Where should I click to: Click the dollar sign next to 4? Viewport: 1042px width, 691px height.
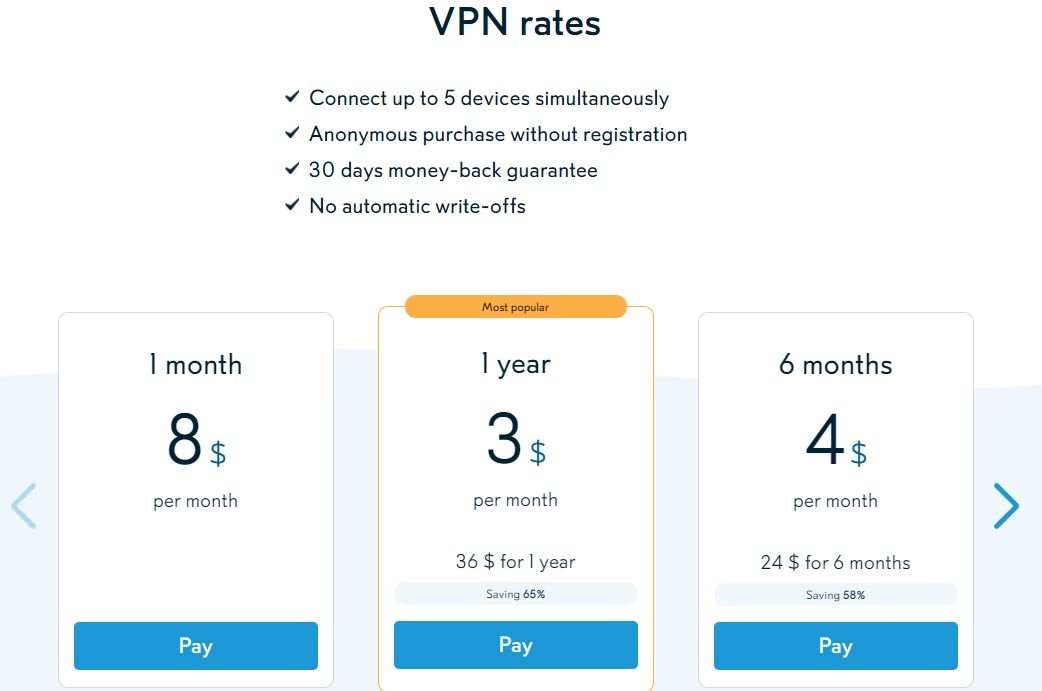858,455
